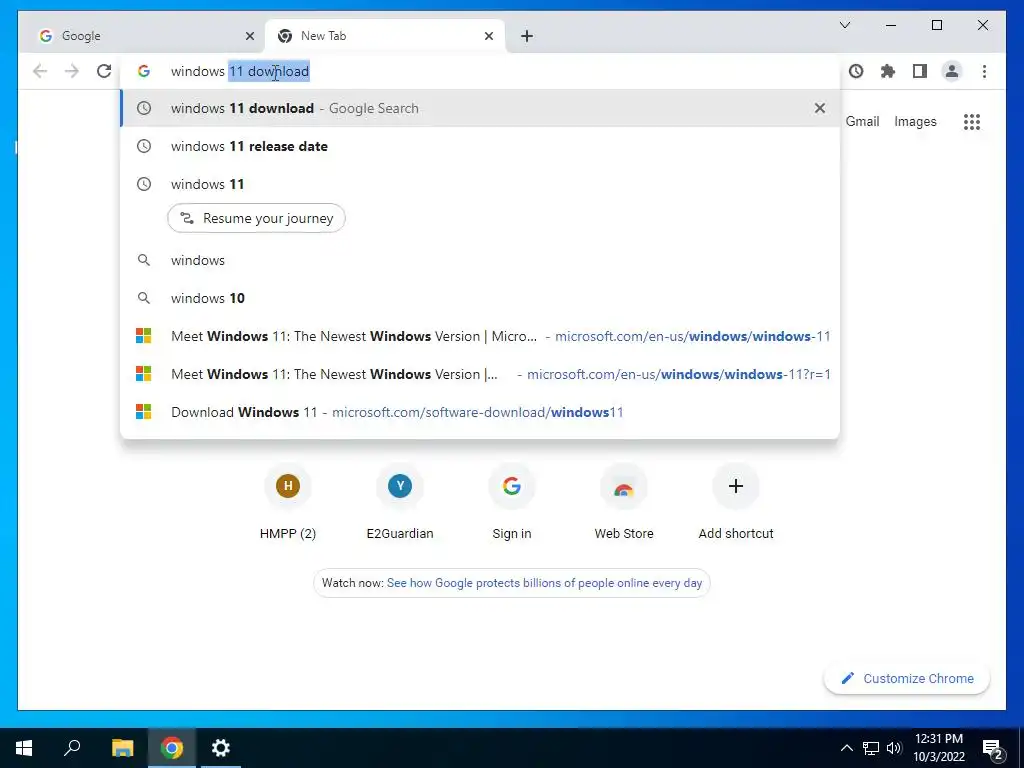Expand the tab search chevron
Viewport: 1024px width, 768px height.
coord(844,25)
